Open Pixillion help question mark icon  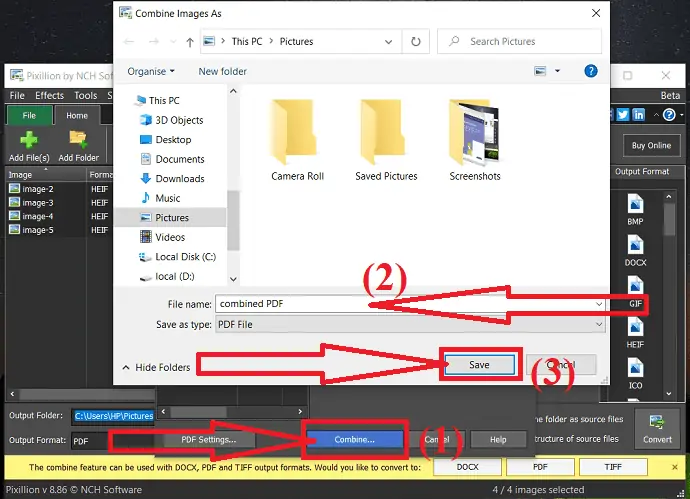point(669,115)
